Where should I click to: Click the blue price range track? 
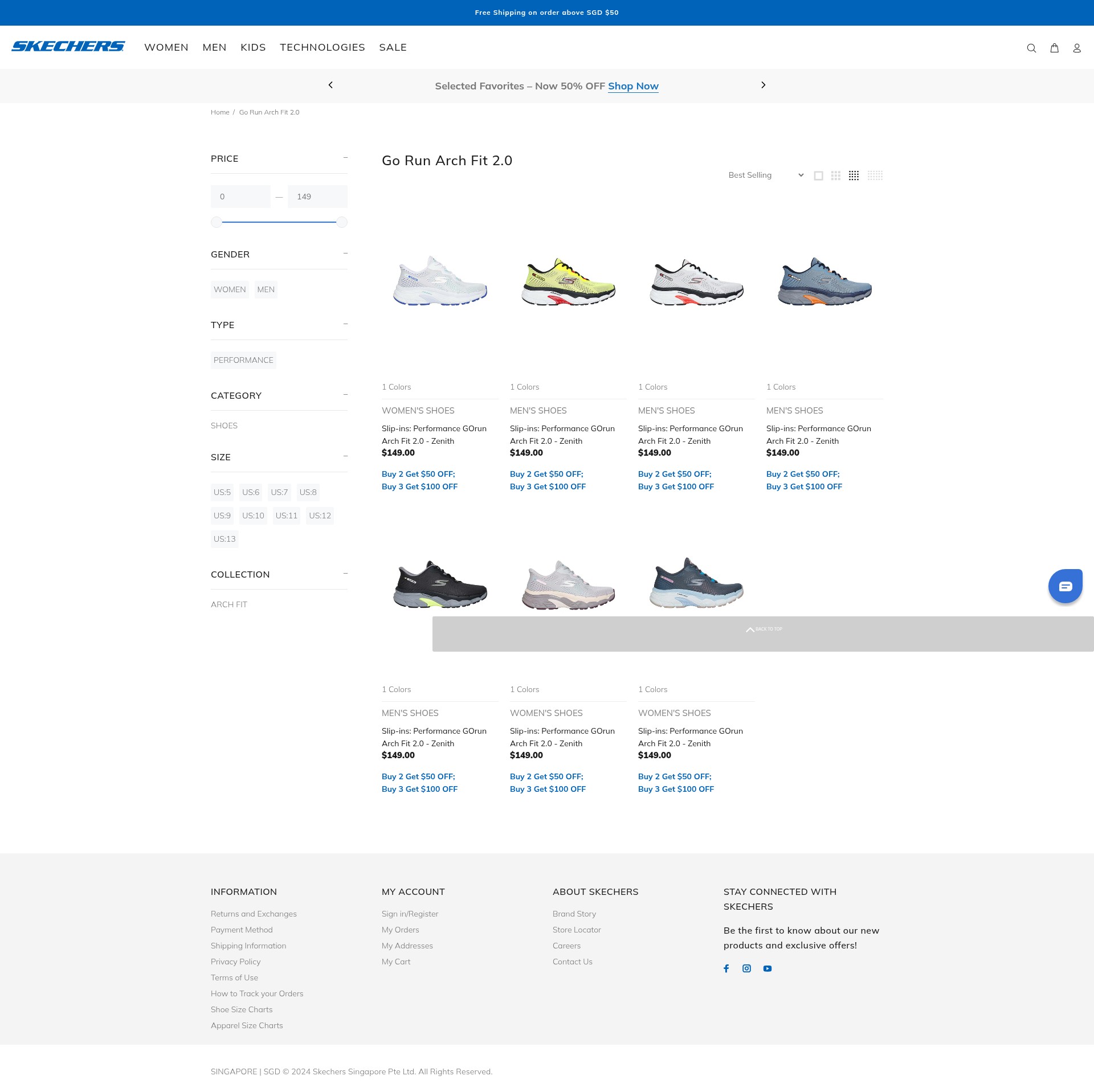pyautogui.click(x=279, y=222)
